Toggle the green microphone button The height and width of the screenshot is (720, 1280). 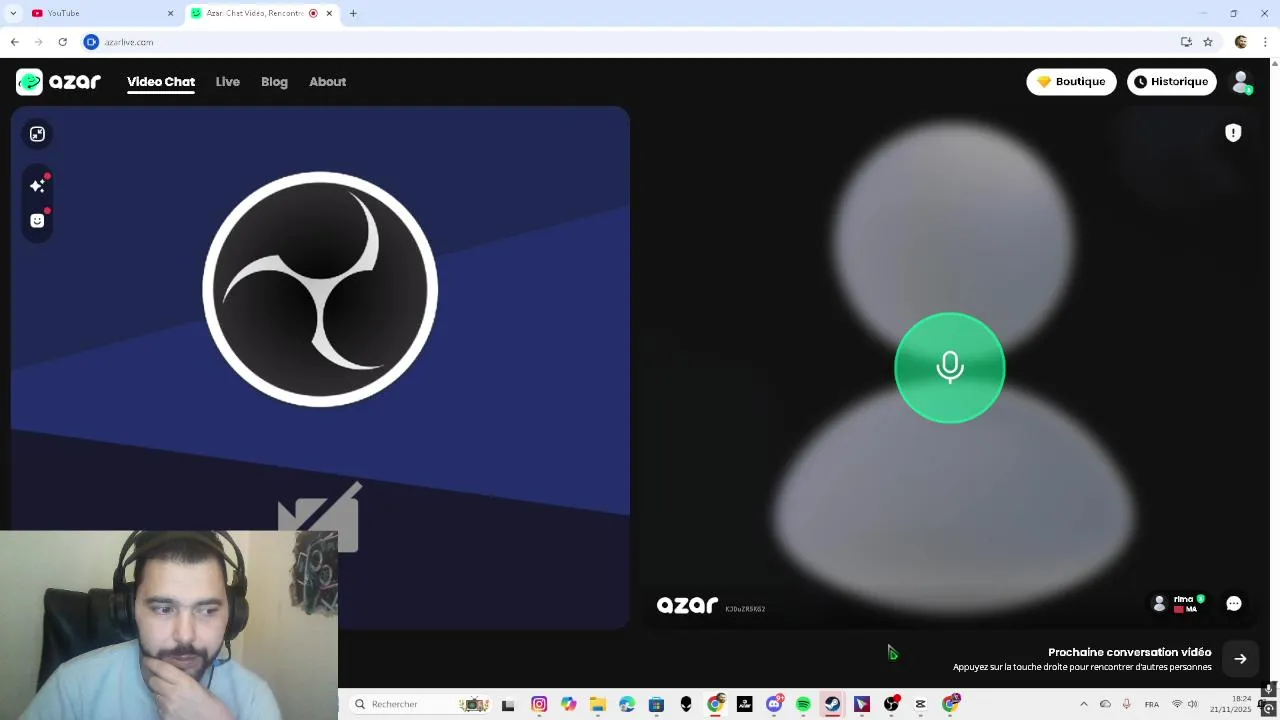tap(950, 368)
